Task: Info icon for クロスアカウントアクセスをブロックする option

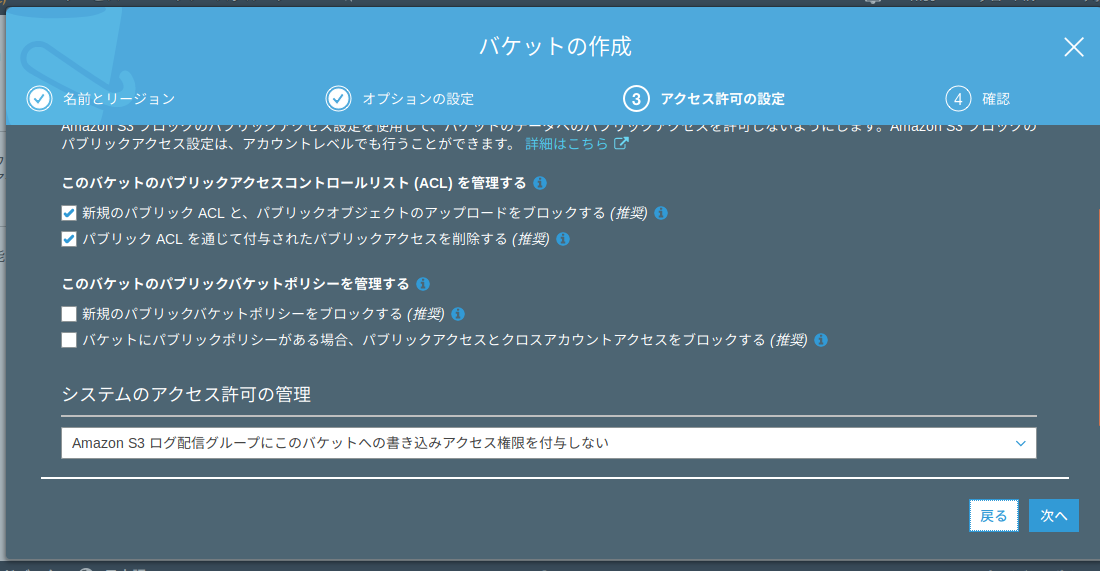Action: [821, 340]
